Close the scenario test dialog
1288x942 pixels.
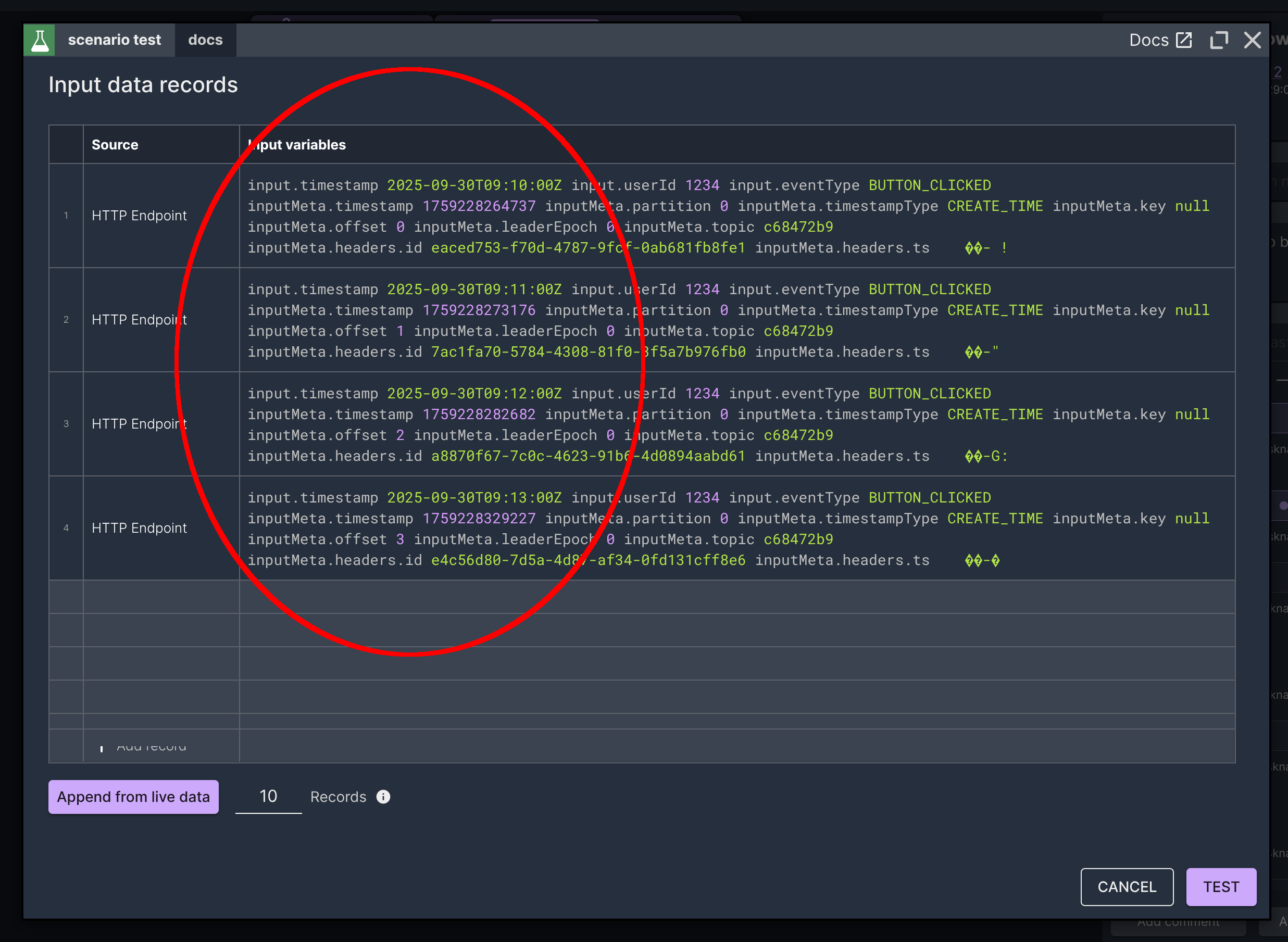click(x=1252, y=40)
